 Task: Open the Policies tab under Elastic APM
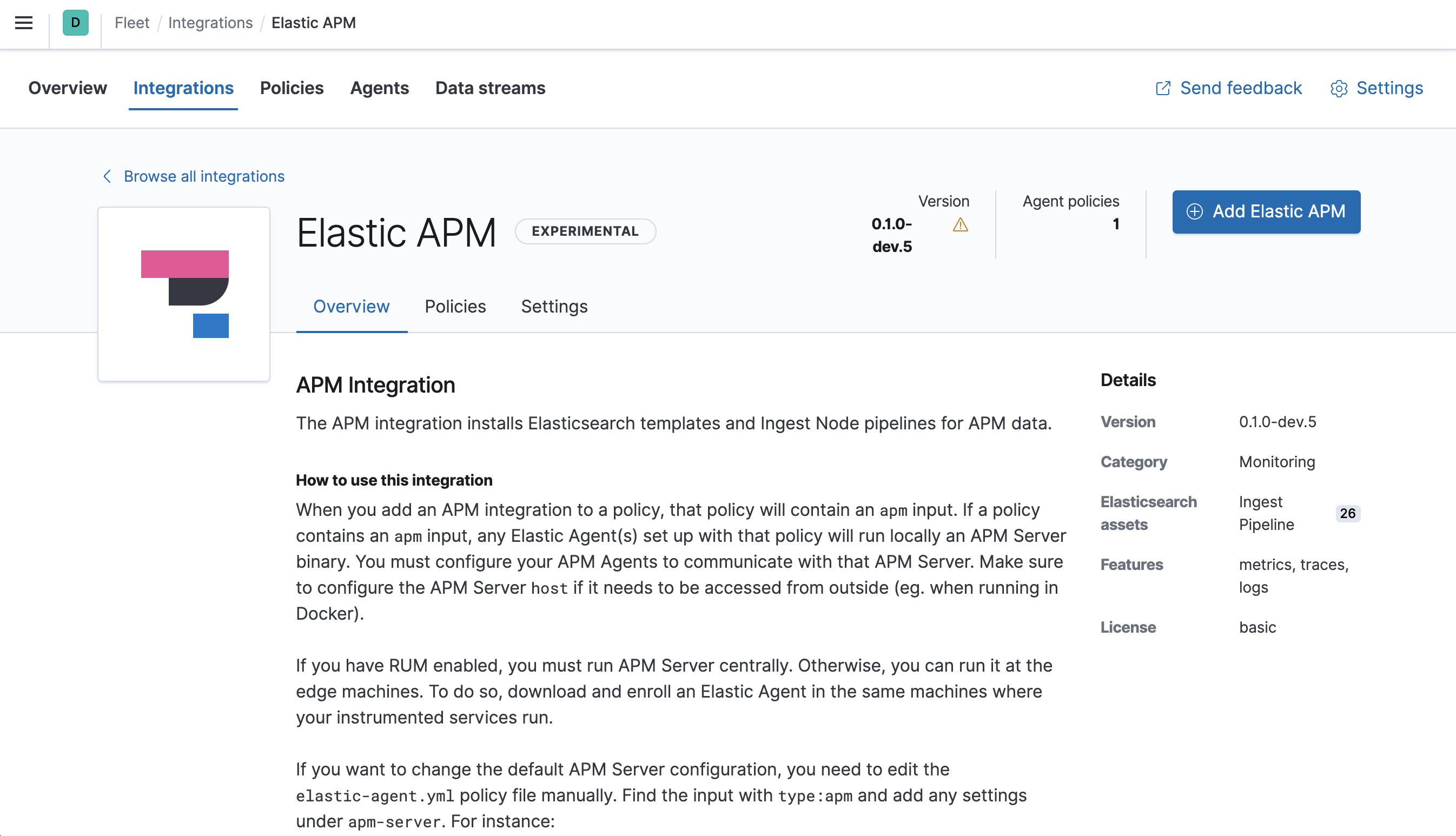pos(455,306)
